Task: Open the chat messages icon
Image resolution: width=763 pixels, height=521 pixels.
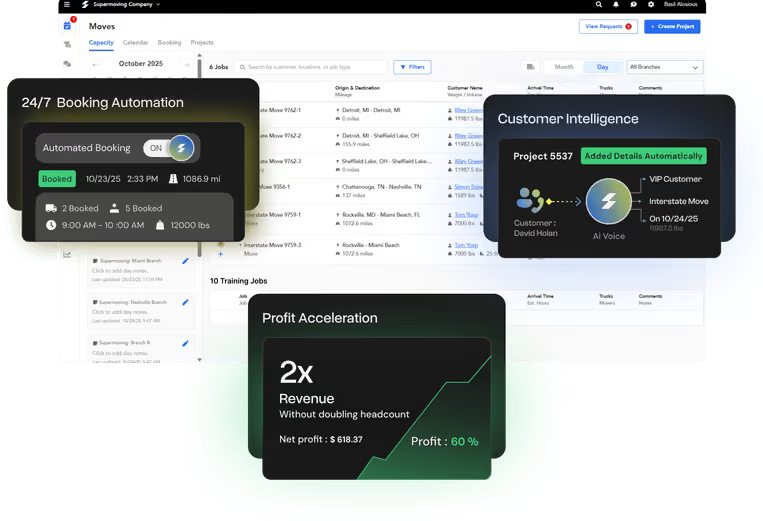Action: click(x=634, y=4)
